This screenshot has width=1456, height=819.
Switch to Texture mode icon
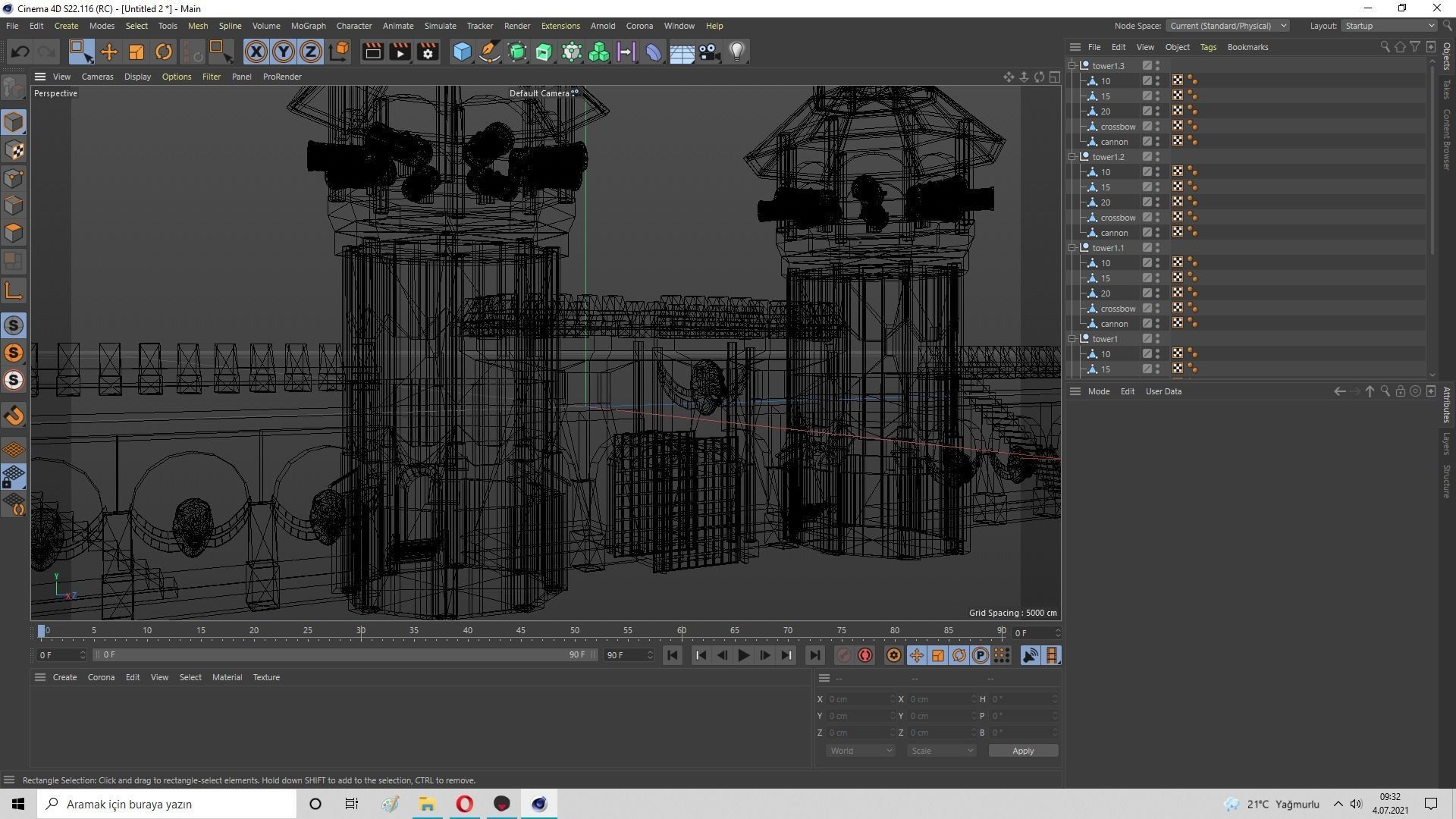pos(14,150)
